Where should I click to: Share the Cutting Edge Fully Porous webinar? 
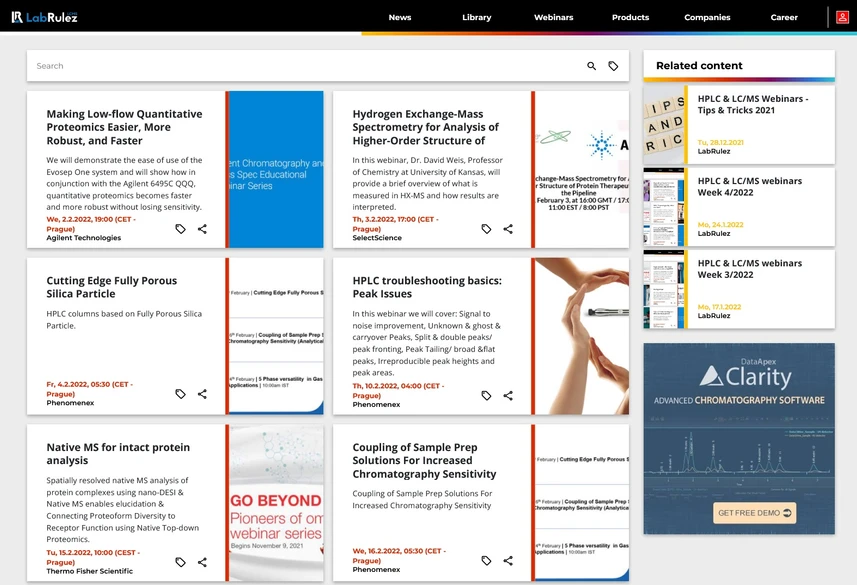tap(202, 394)
